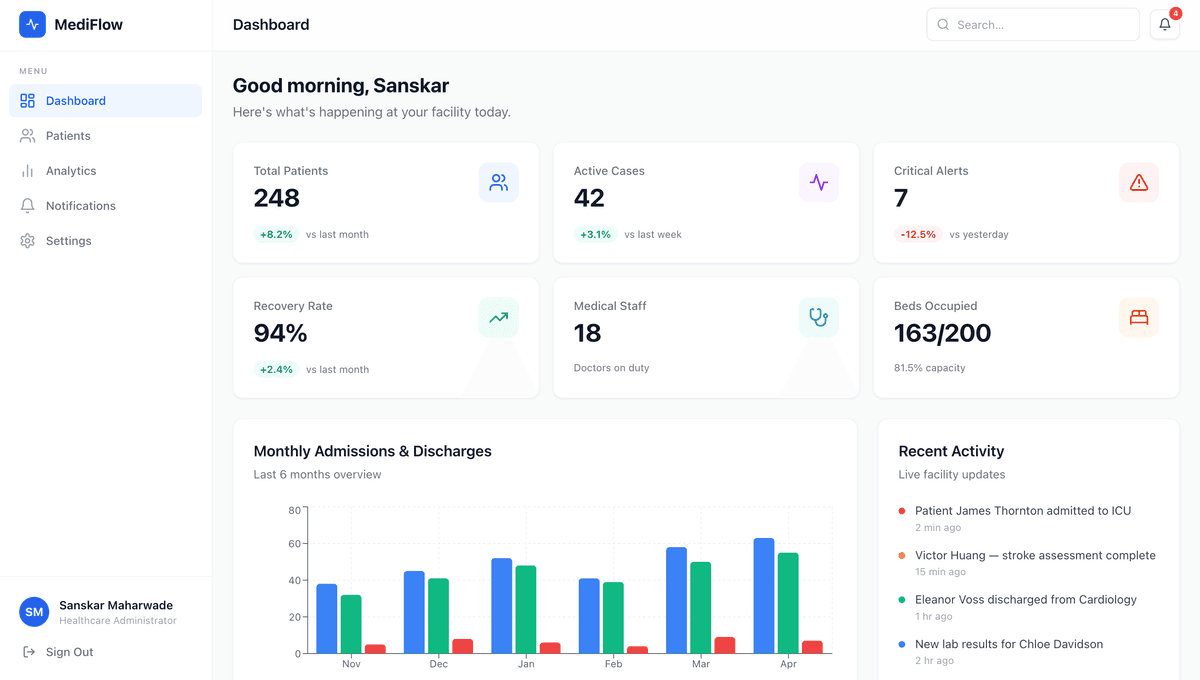The image size is (1200, 680).
Task: Click the red December bar in chart
Action: point(463,646)
